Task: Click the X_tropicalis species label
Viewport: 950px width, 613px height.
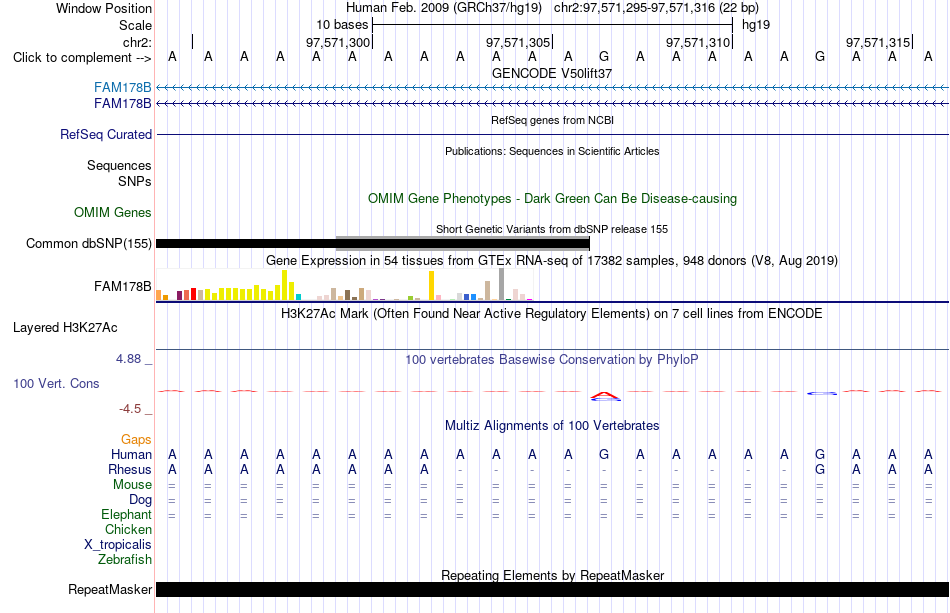Action: [118, 545]
